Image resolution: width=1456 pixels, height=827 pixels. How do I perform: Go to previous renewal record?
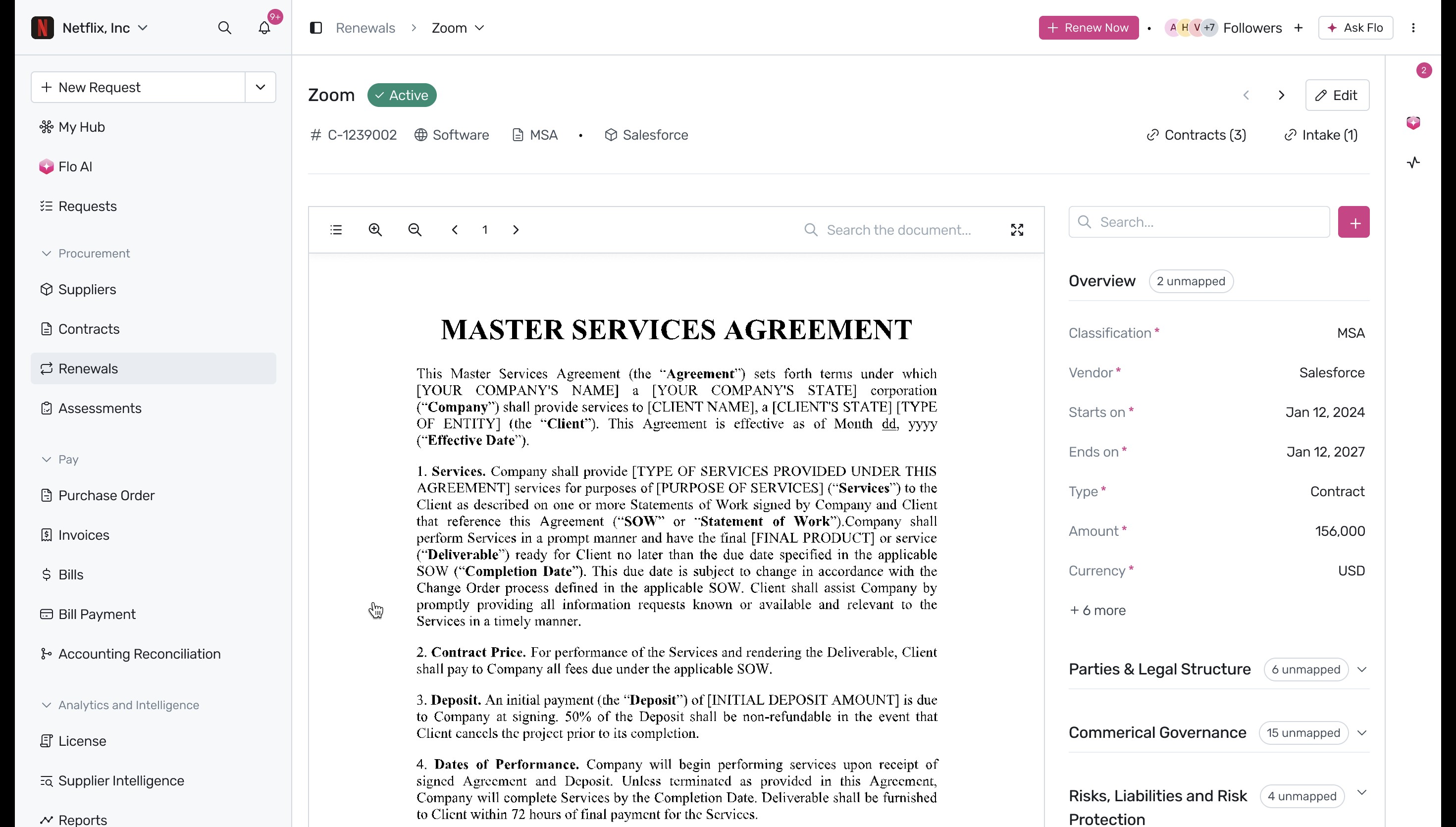1246,95
